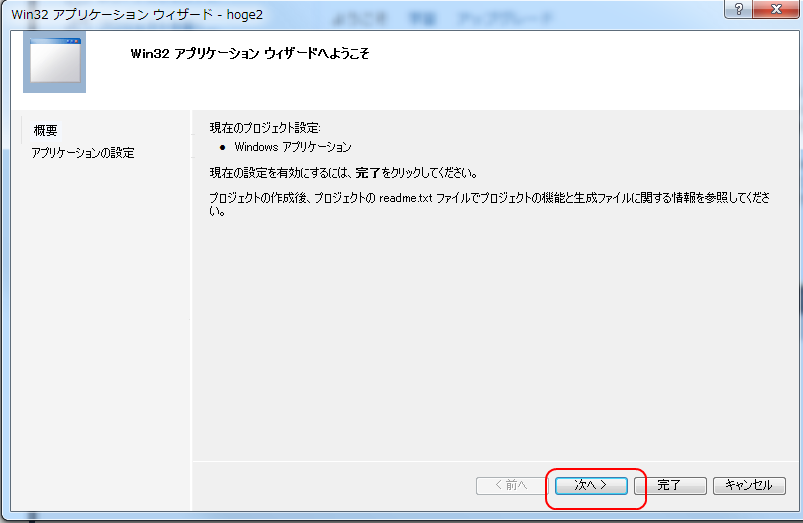The width and height of the screenshot is (803, 523).
Task: Click the キャンセル (Cancel) button
Action: tap(749, 486)
